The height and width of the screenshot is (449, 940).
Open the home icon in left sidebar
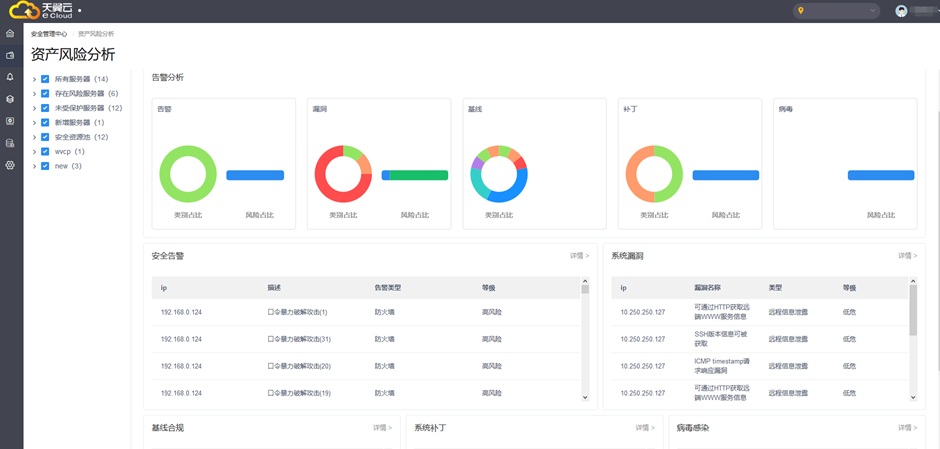[10, 33]
